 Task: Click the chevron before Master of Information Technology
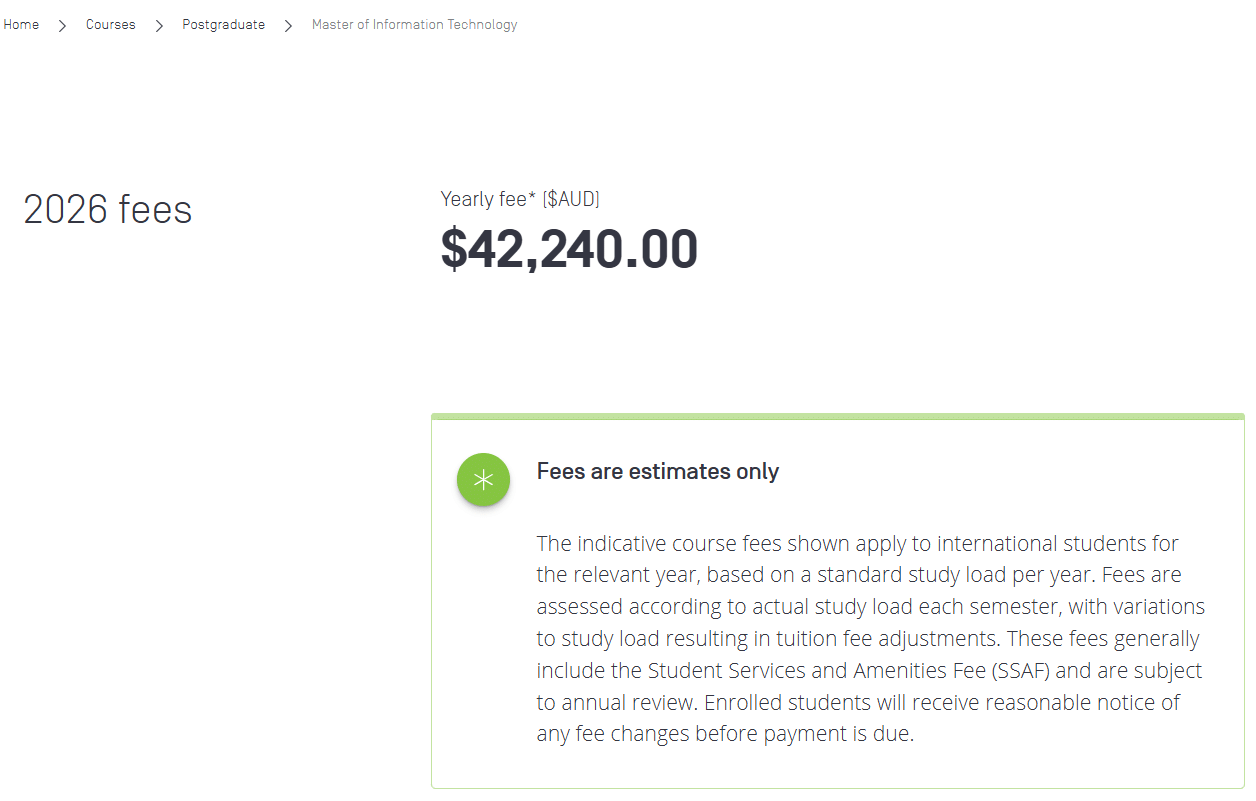click(x=287, y=24)
